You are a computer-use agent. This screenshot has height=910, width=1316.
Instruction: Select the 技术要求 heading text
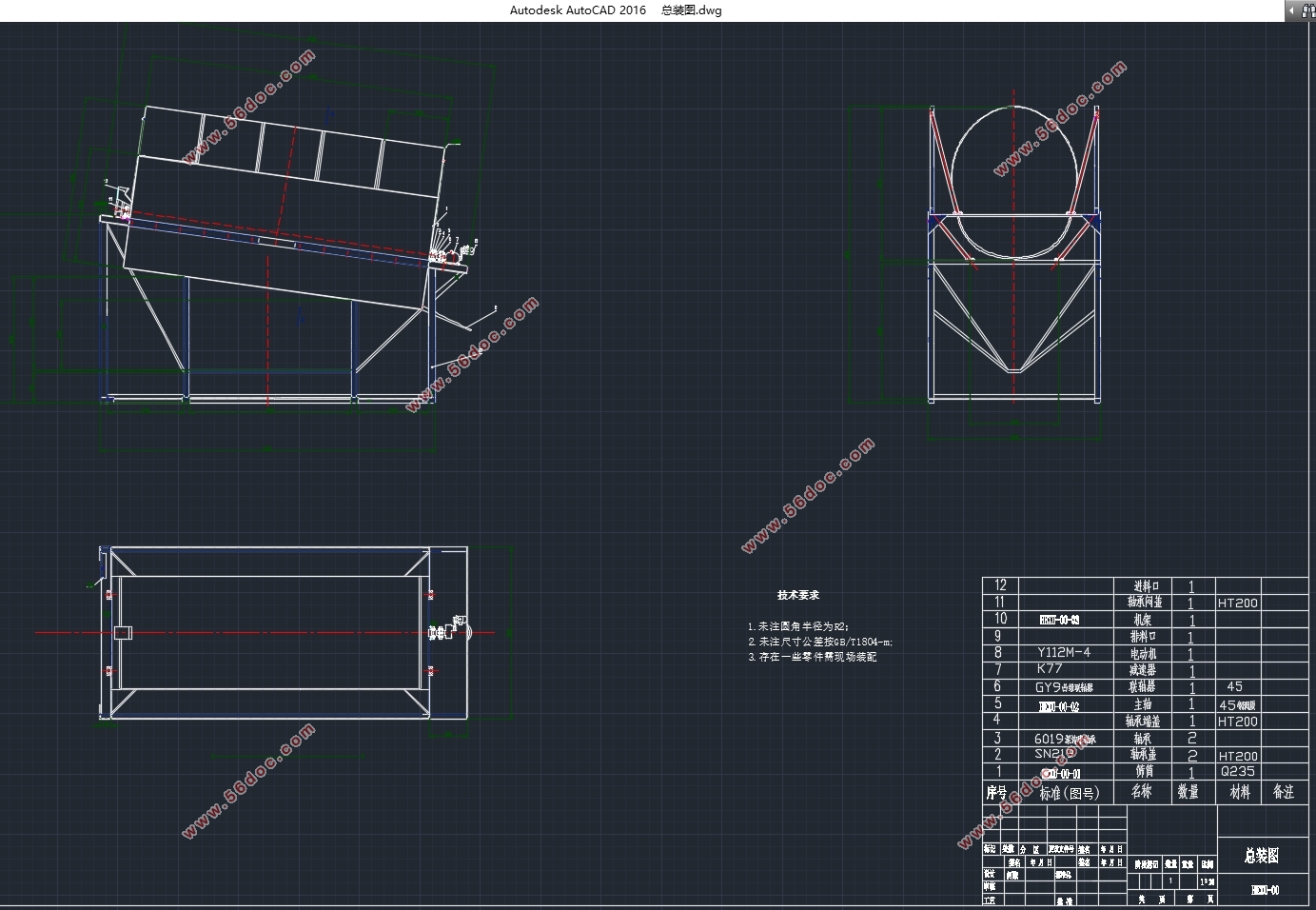(798, 595)
